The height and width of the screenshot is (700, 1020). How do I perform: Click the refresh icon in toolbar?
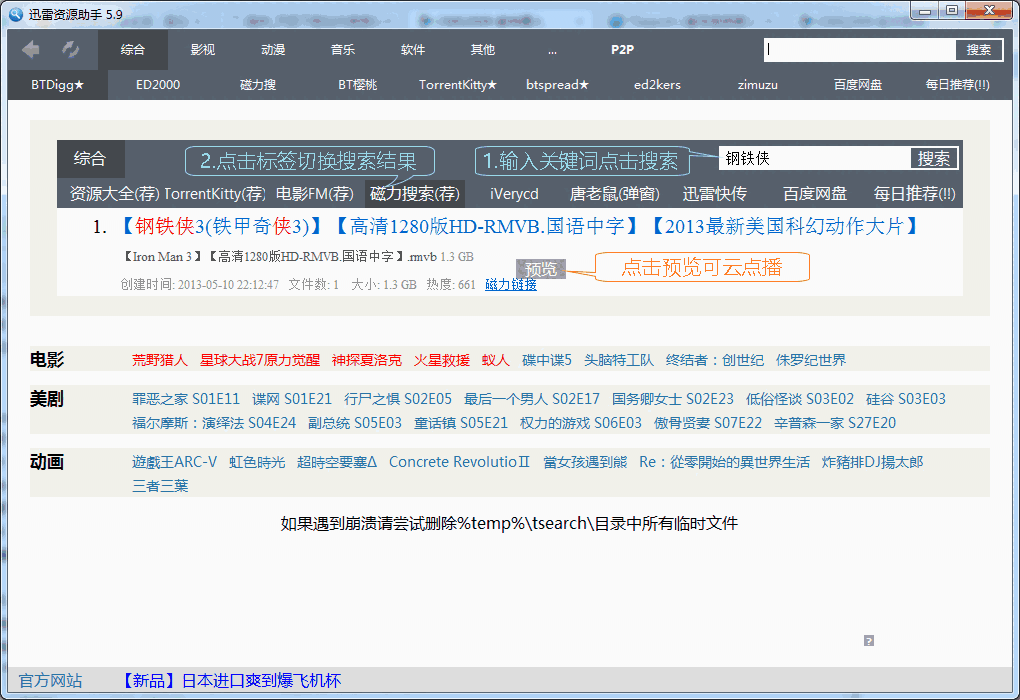click(x=71, y=49)
